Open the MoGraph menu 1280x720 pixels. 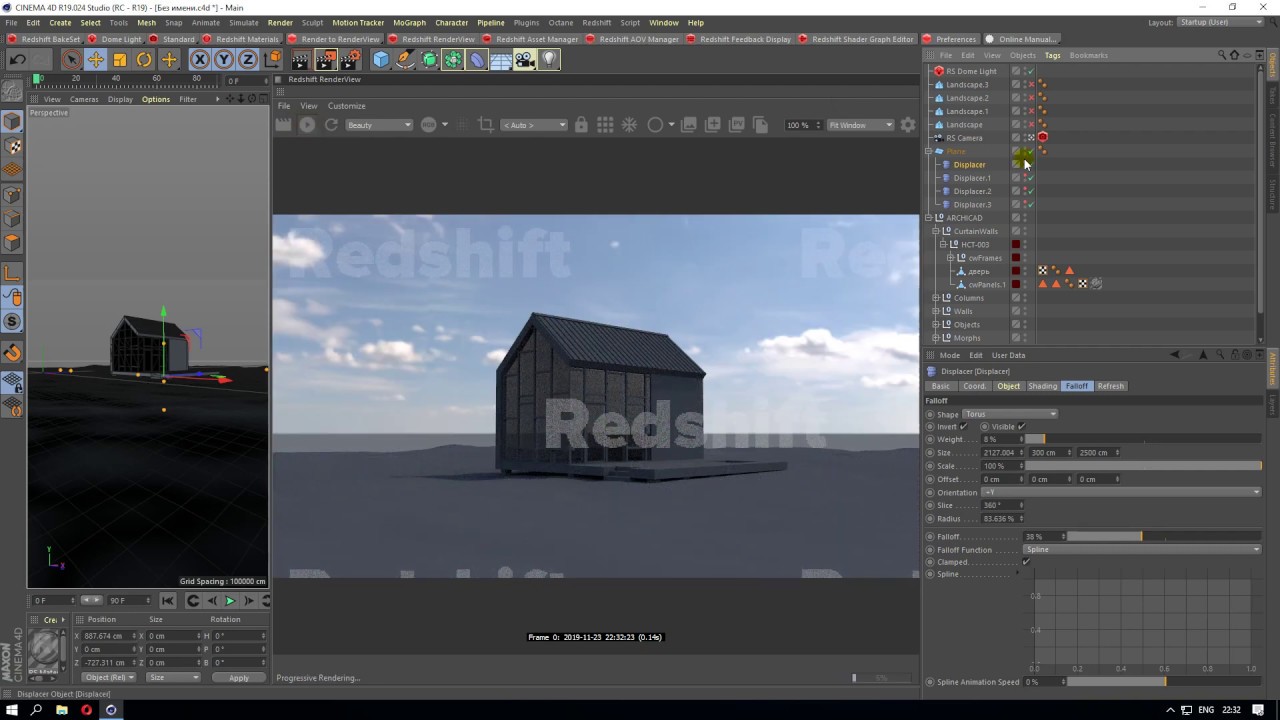click(409, 22)
